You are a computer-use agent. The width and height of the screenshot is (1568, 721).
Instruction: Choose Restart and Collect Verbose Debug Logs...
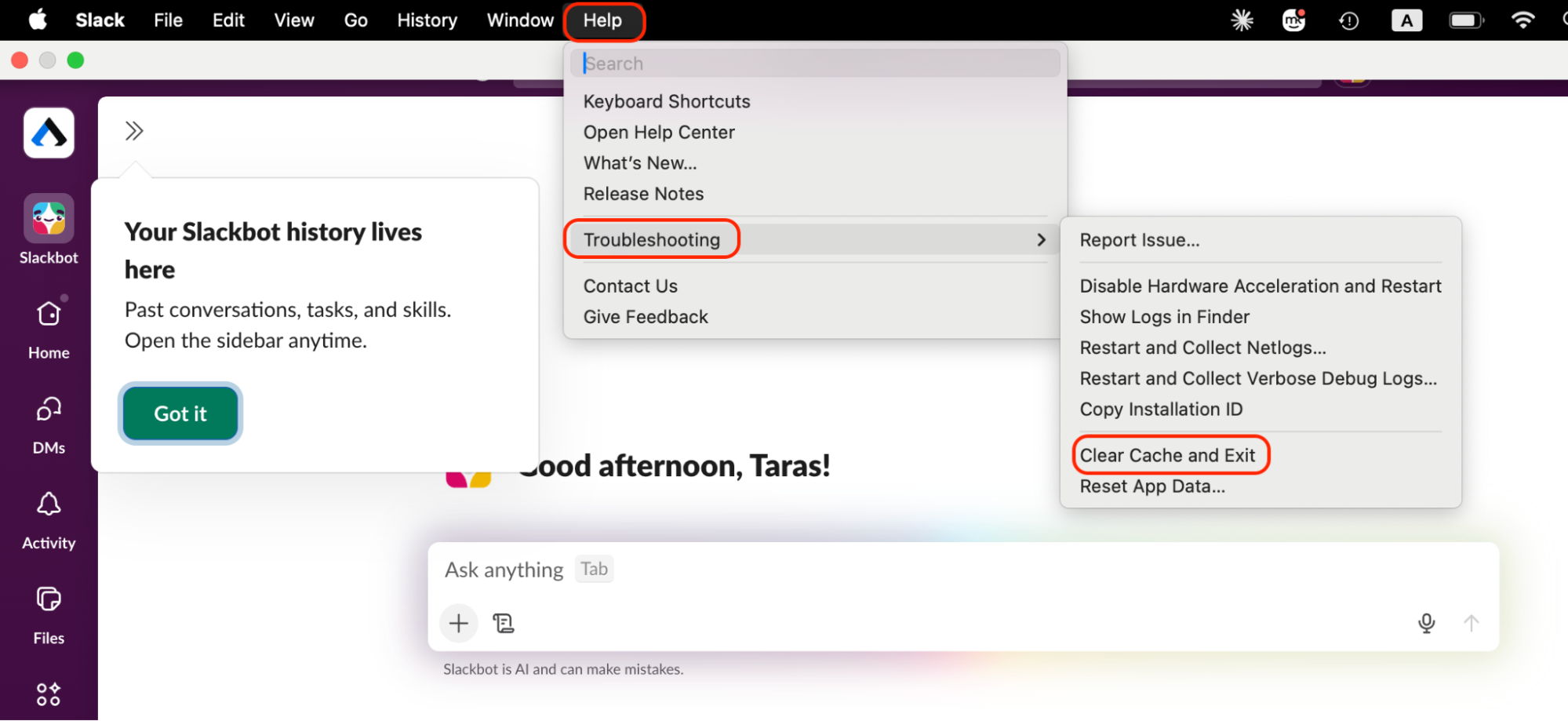(1260, 378)
